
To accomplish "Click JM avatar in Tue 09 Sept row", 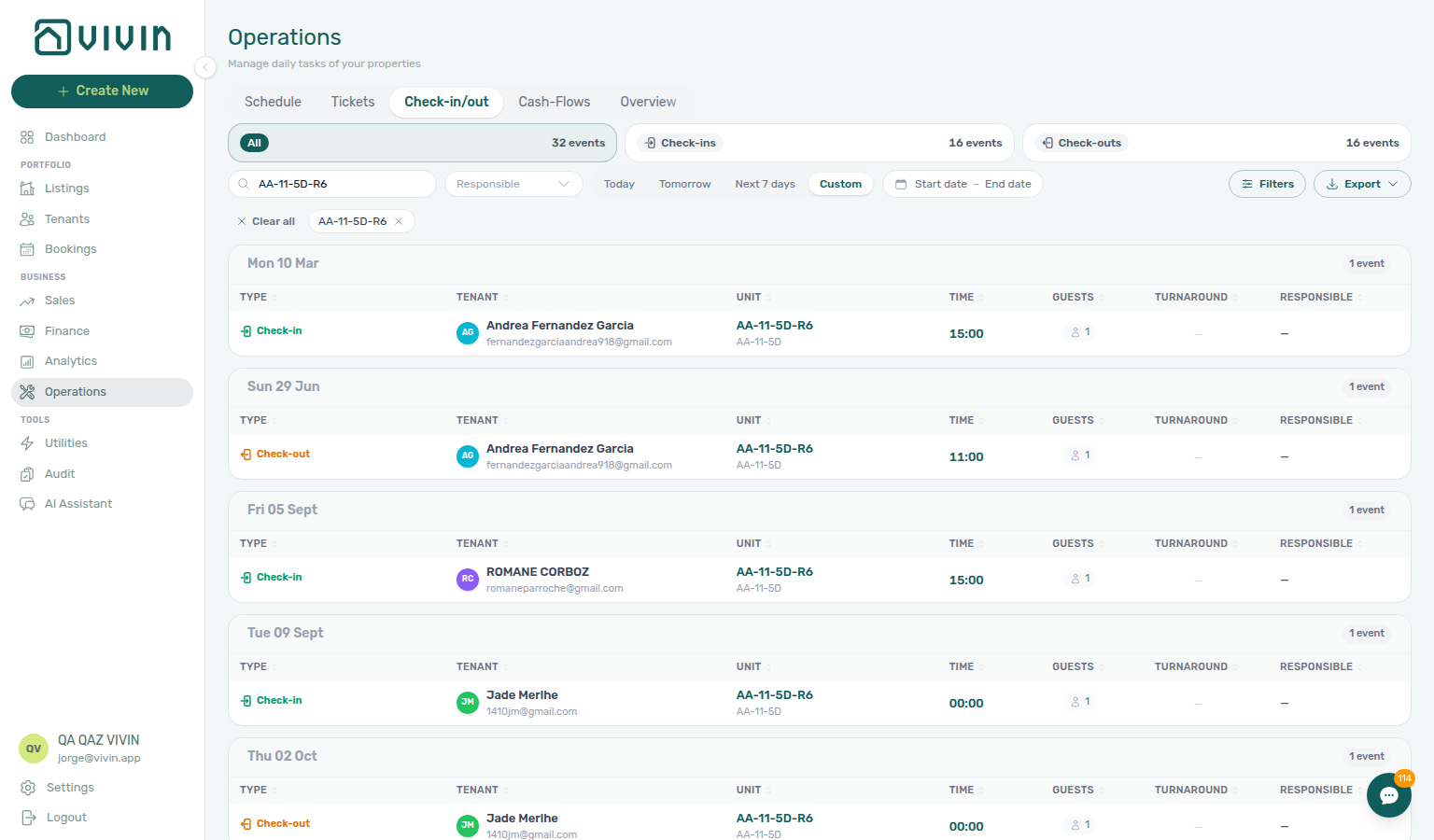I will 468,703.
